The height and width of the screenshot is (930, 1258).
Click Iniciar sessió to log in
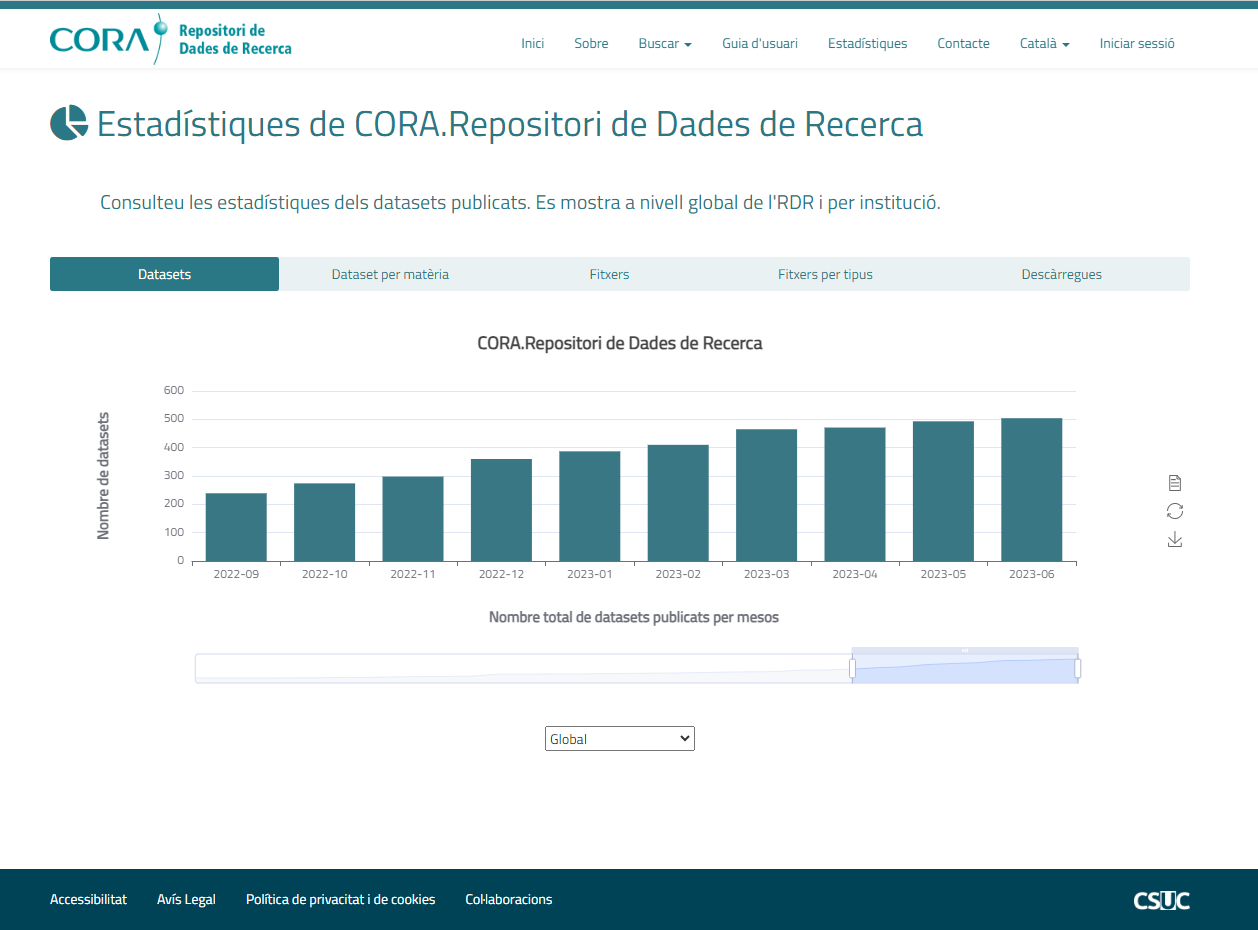[1137, 43]
